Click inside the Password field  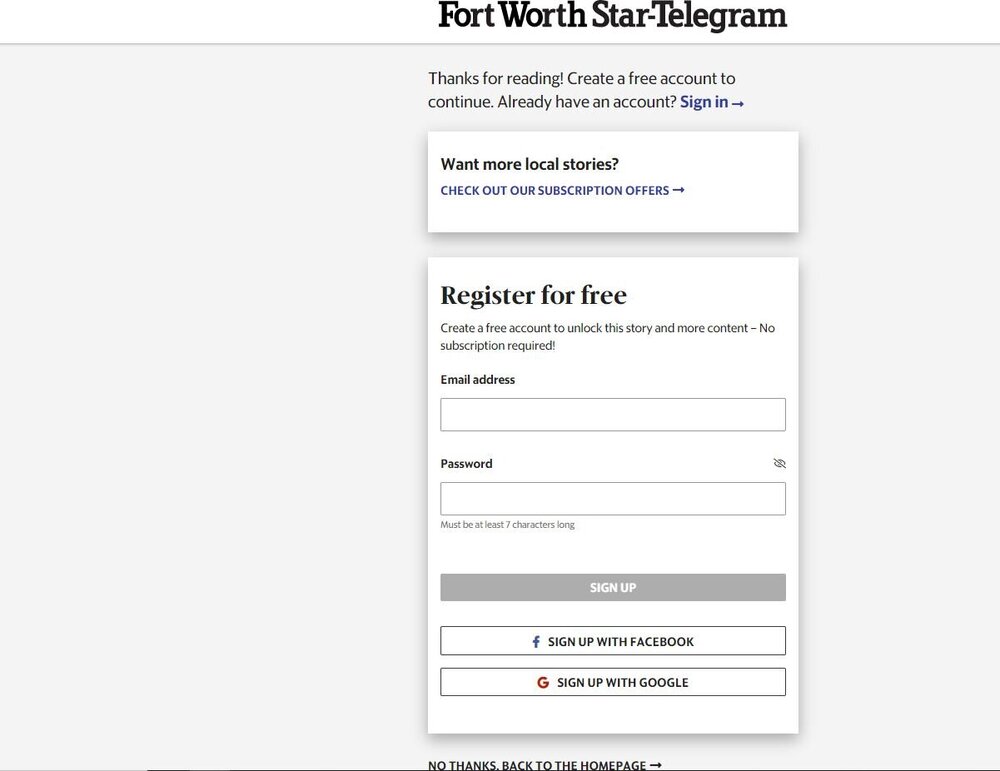(x=613, y=498)
